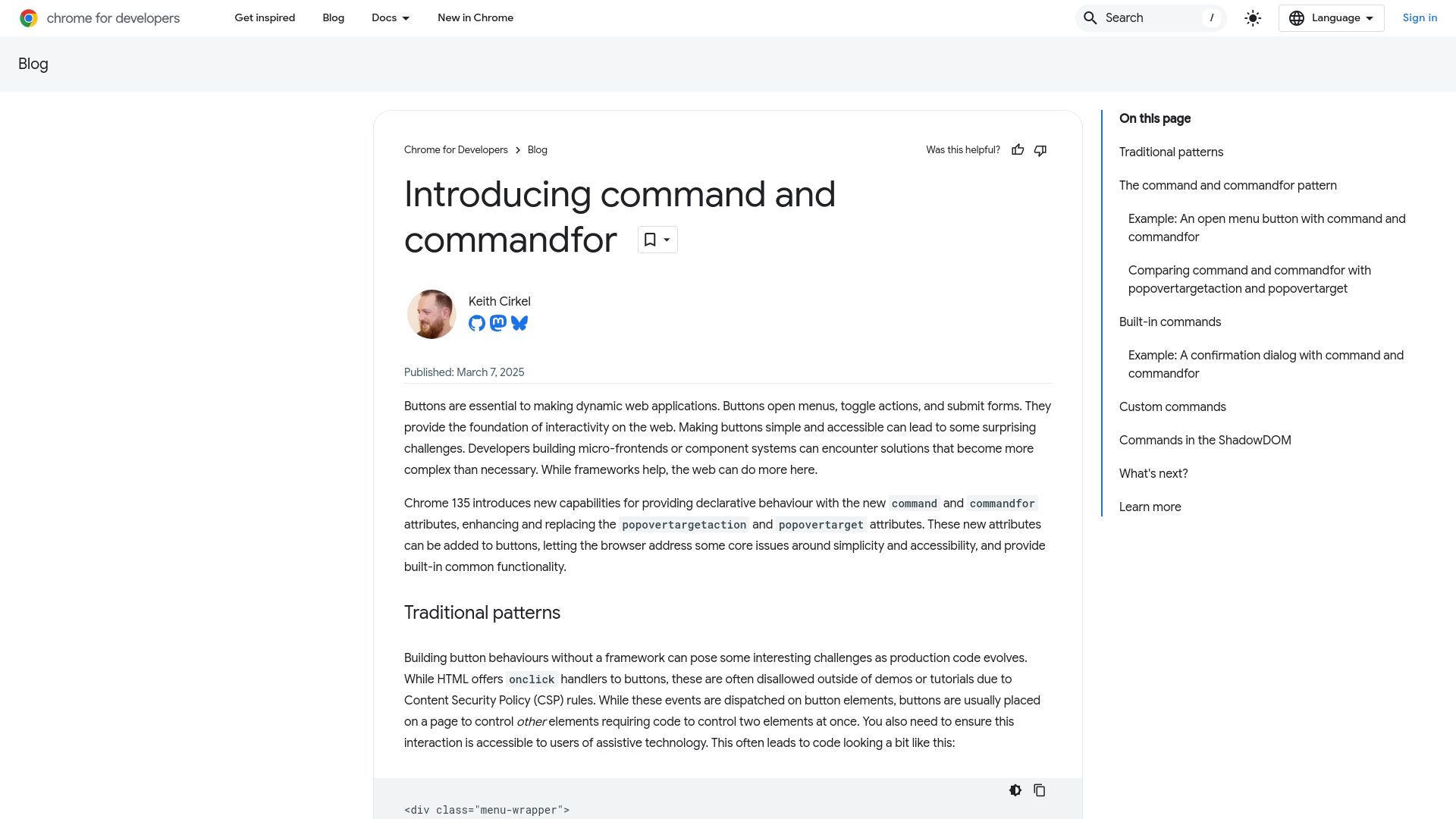
Task: Open the Language dropdown
Action: pos(1332,18)
